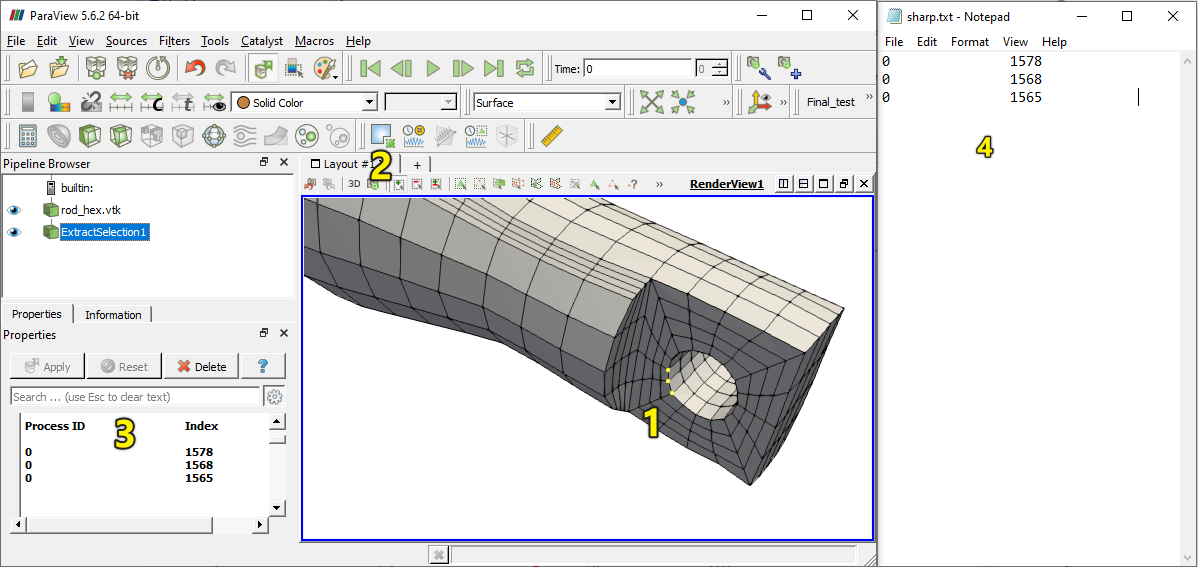Screen dimensions: 1198x567
Task: Click the Rescale to data range icon
Action: coord(121,102)
